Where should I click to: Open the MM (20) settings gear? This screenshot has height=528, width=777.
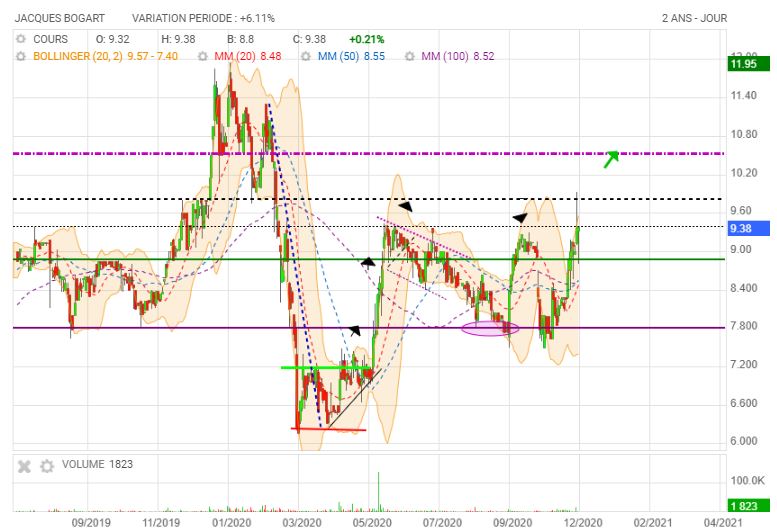click(203, 56)
